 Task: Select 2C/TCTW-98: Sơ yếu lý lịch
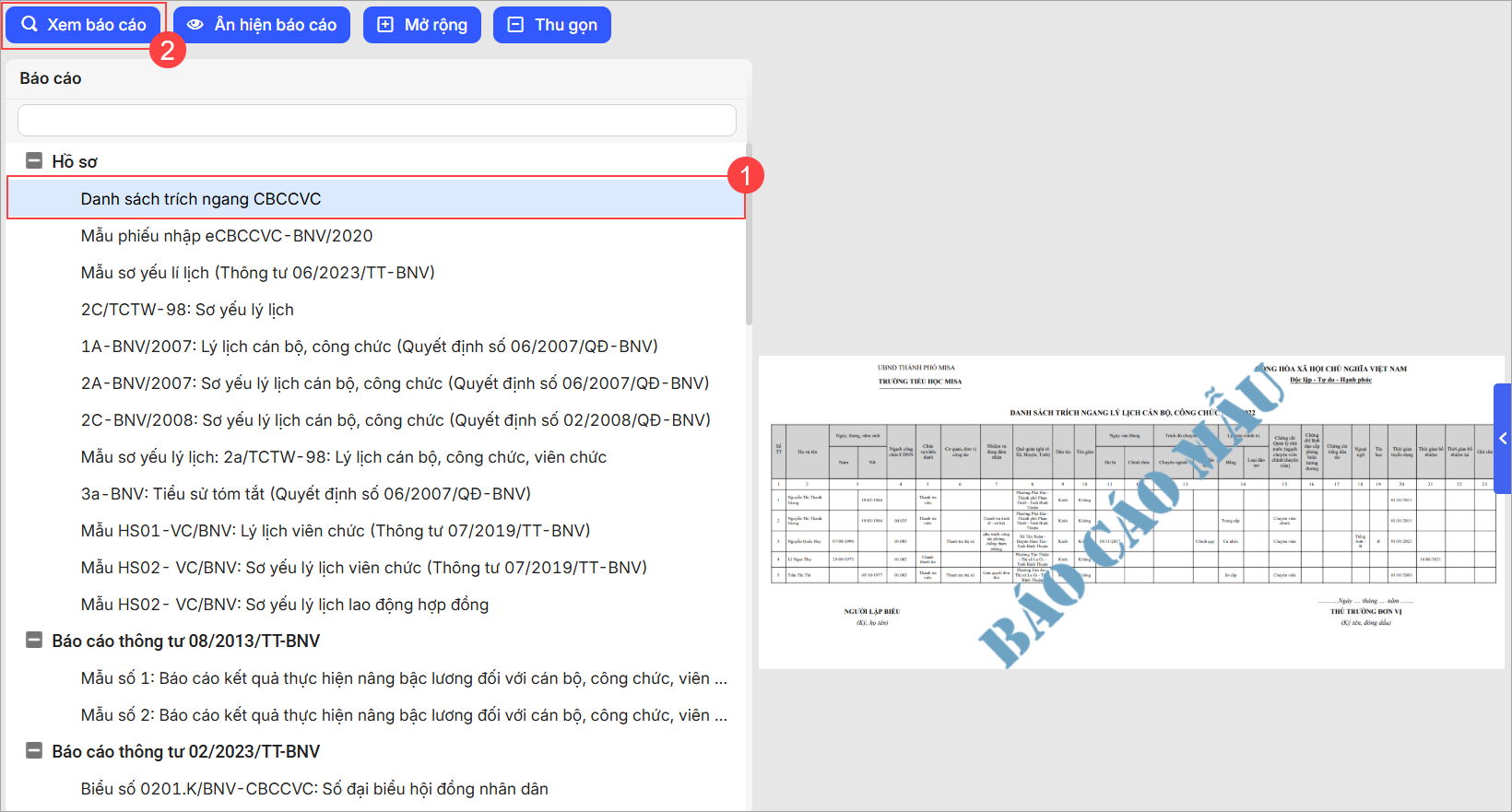tap(187, 310)
